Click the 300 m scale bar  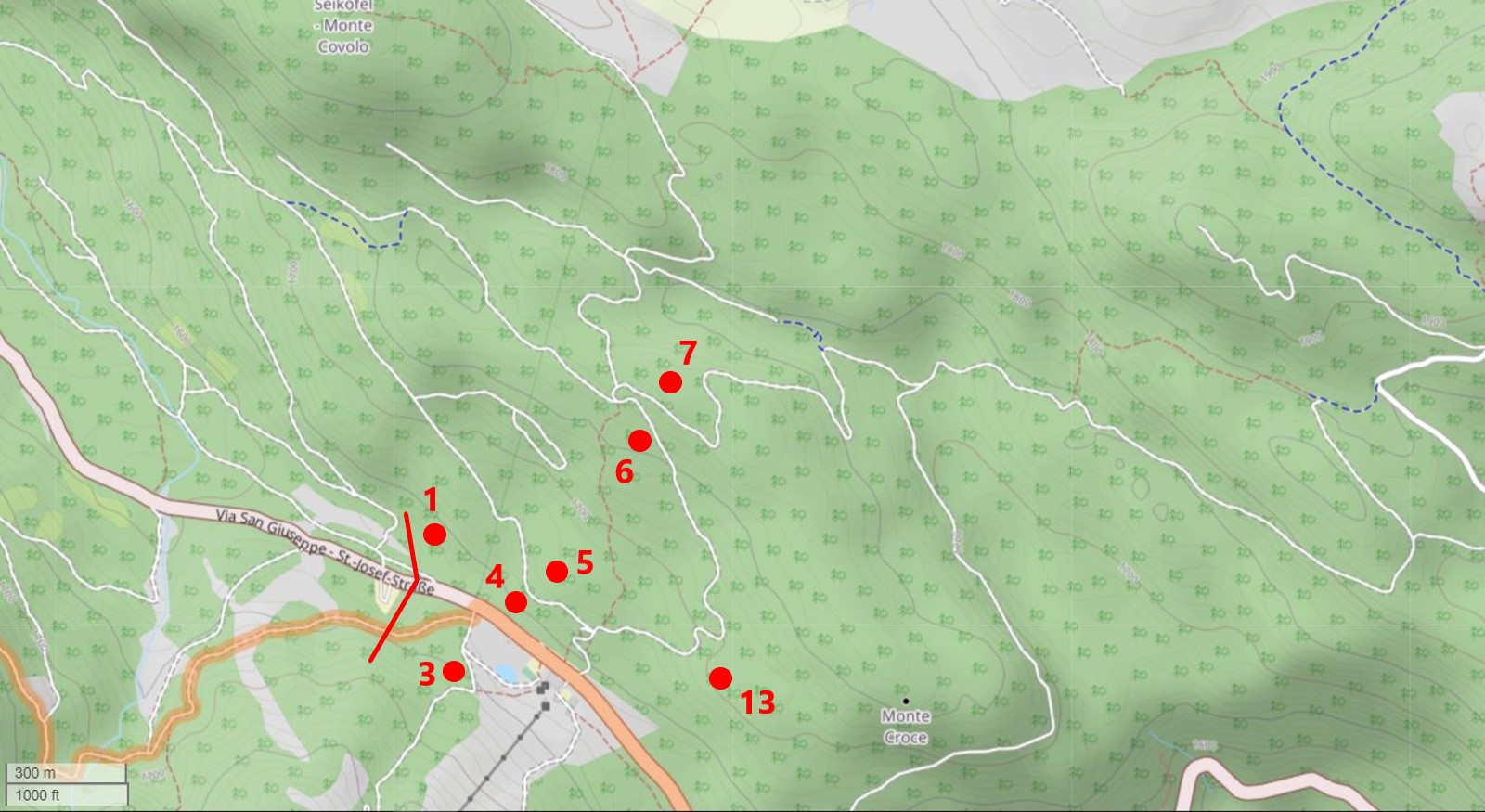(66, 773)
